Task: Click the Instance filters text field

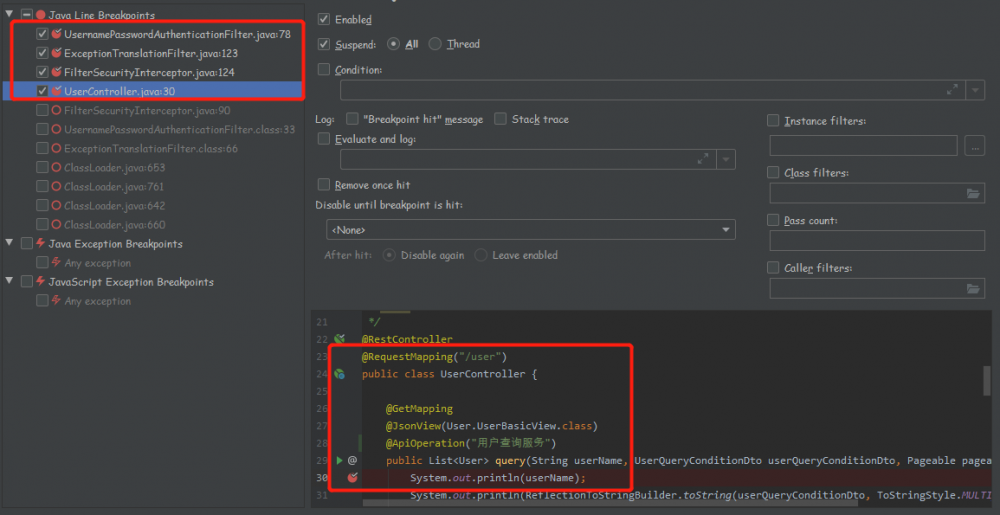Action: 864,145
